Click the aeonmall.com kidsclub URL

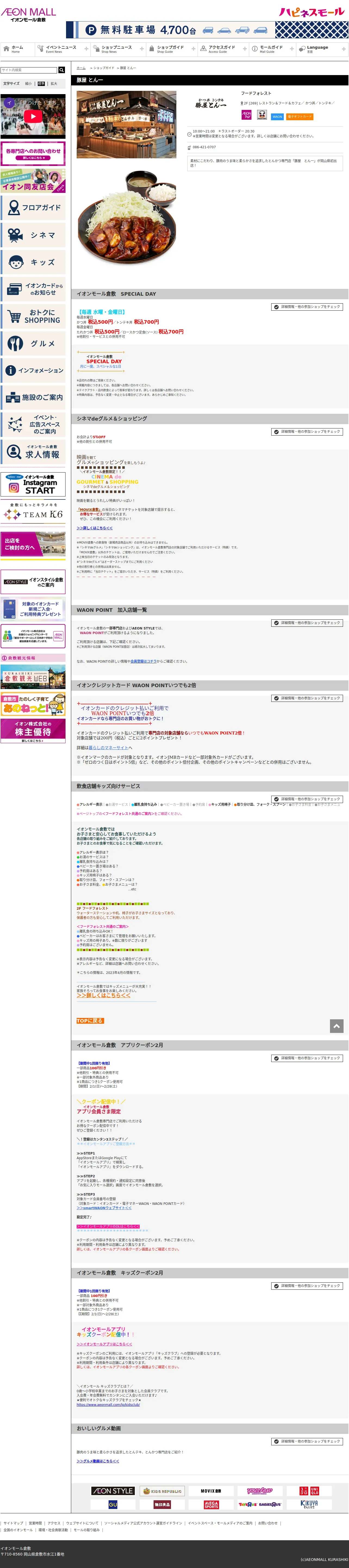coord(108,1404)
